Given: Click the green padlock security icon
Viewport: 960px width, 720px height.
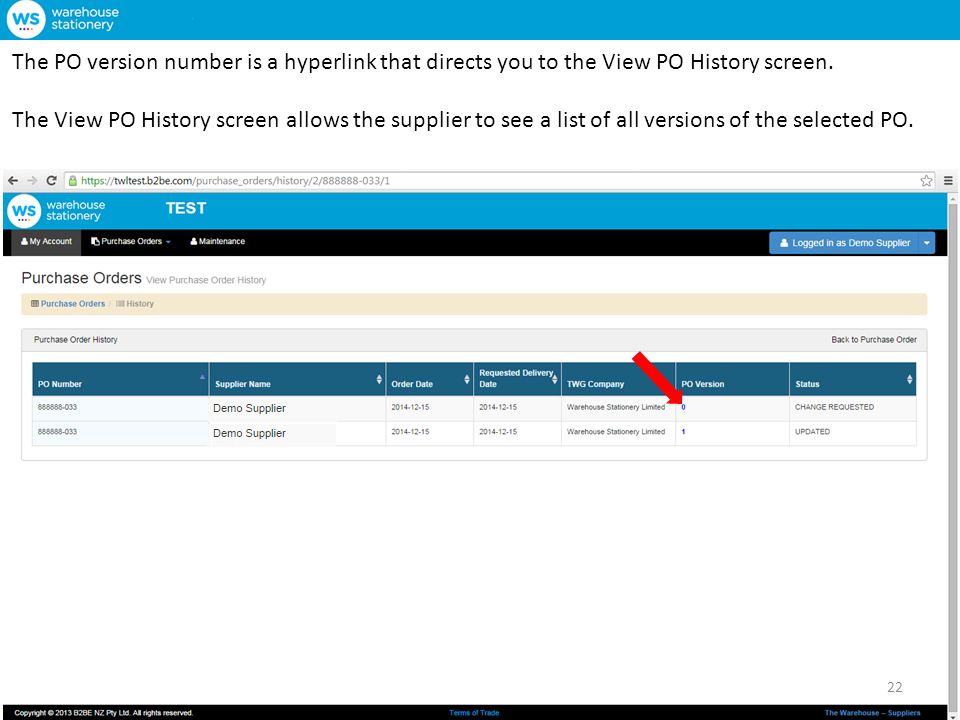Looking at the screenshot, I should coord(73,181).
